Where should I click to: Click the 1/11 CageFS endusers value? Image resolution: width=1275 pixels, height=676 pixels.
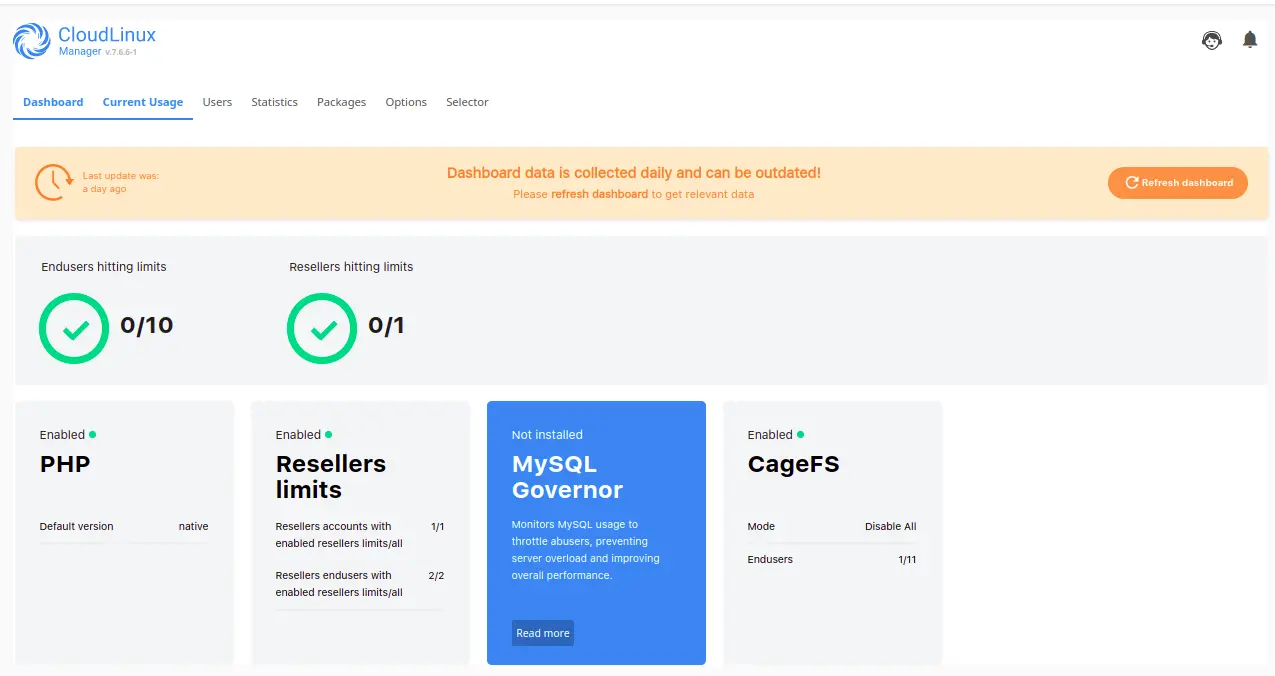click(907, 559)
